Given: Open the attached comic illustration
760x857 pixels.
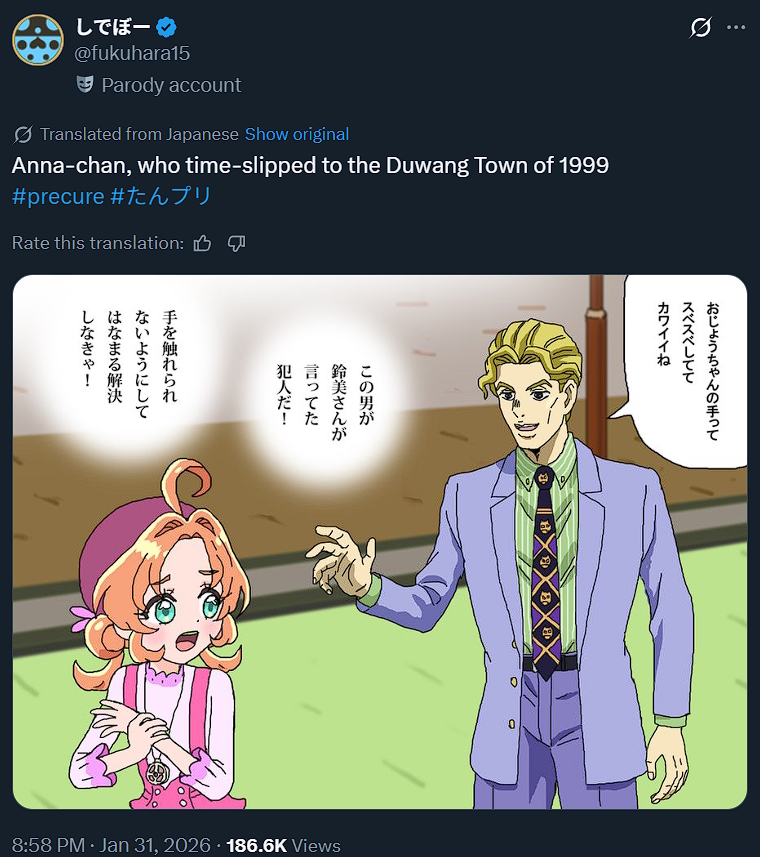Looking at the screenshot, I should click(380, 542).
